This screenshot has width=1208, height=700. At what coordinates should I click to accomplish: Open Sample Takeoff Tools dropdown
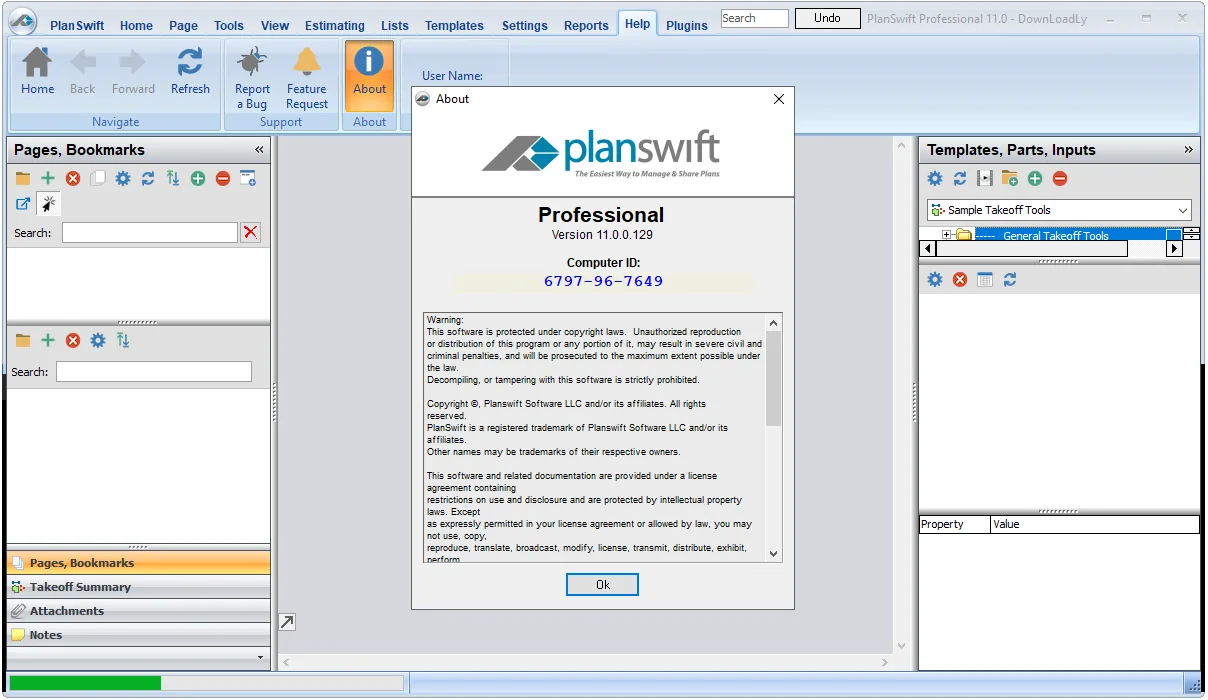[1059, 210]
